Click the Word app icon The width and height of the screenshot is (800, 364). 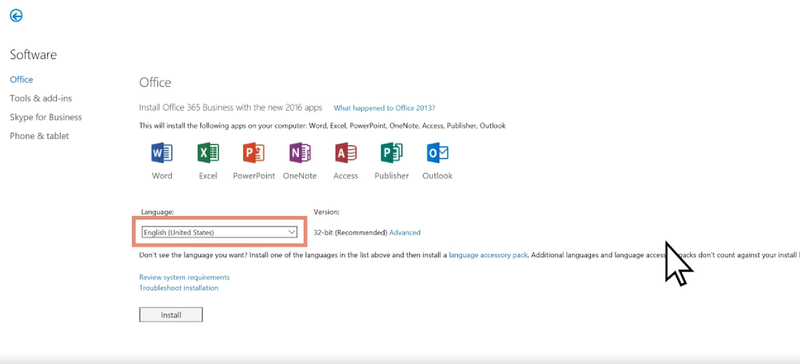[162, 153]
